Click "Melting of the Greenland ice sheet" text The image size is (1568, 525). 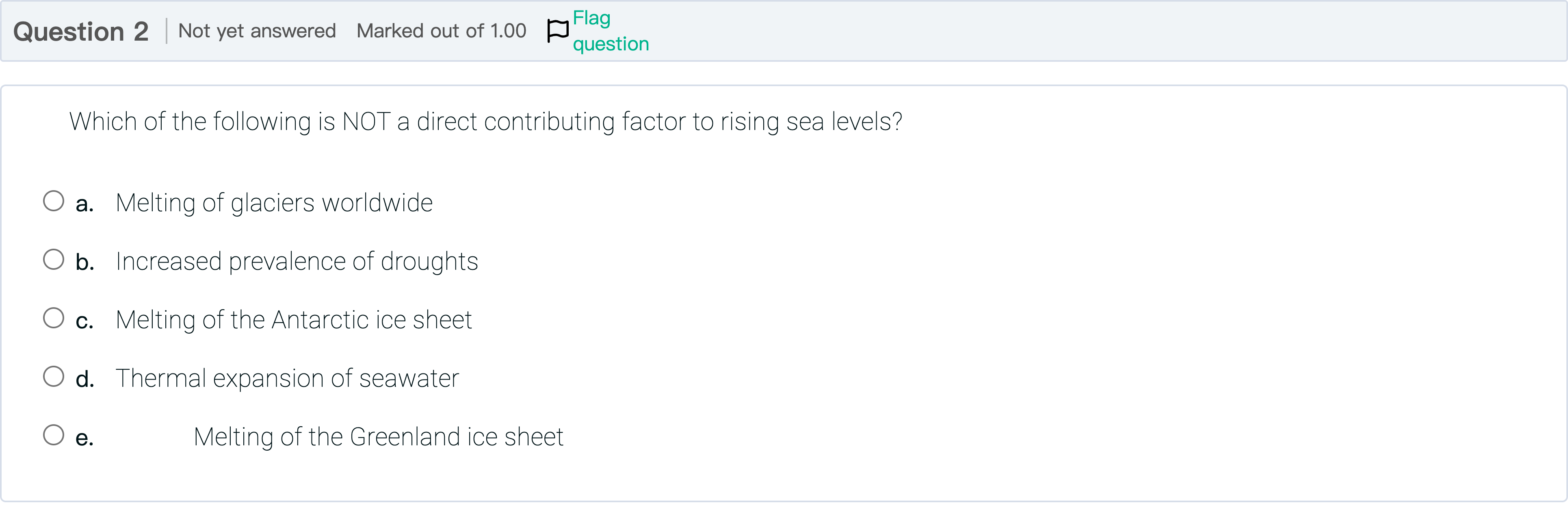(378, 437)
